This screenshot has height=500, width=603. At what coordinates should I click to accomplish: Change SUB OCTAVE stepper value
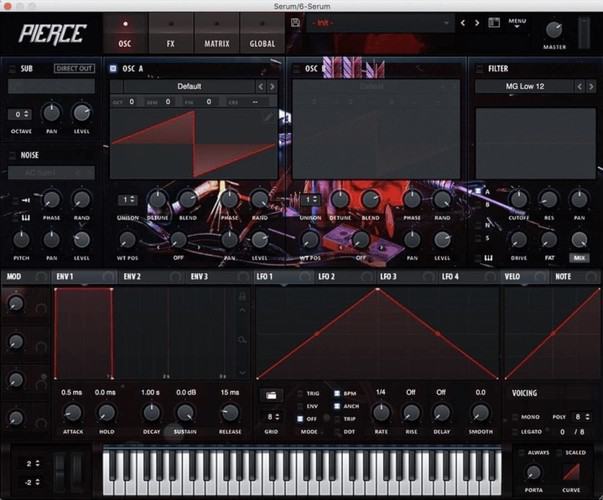(x=20, y=114)
